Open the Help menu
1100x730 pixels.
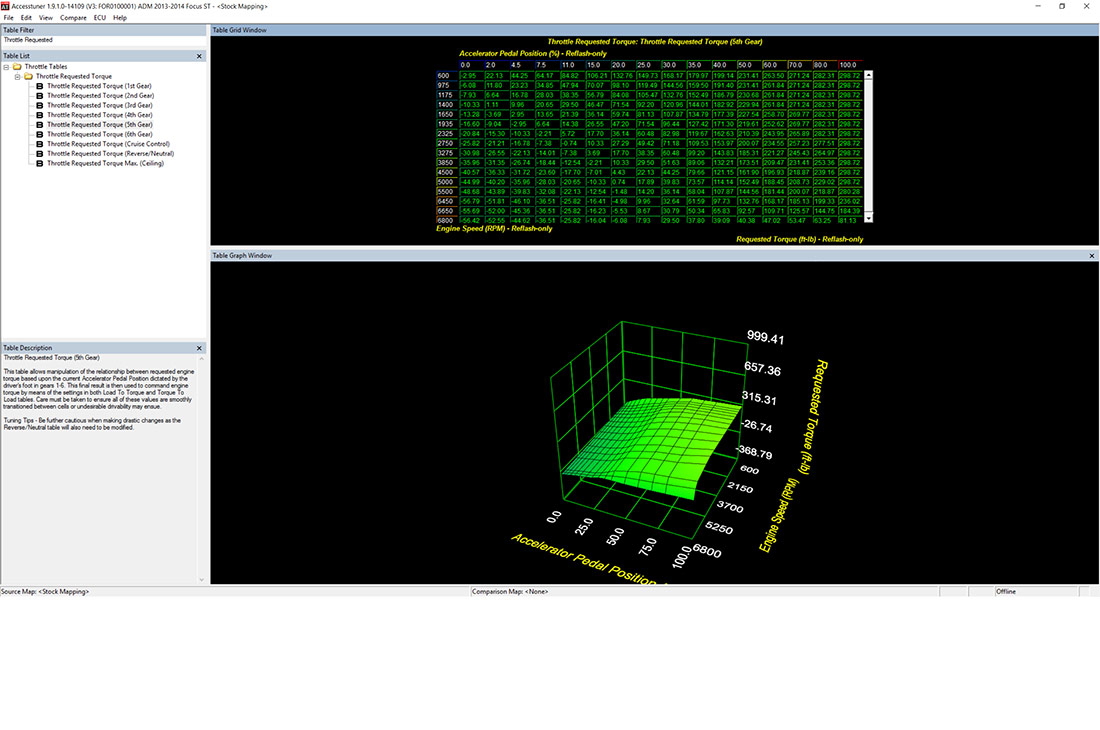click(x=120, y=18)
